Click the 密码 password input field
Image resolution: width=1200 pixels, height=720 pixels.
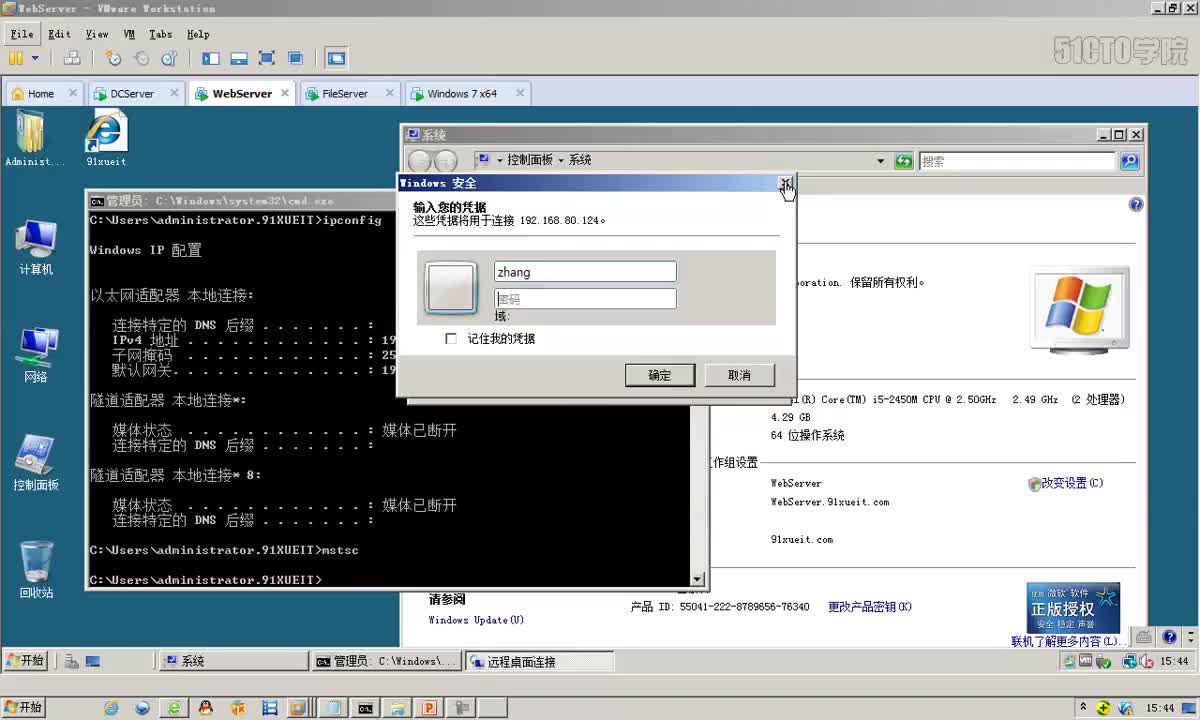click(585, 299)
